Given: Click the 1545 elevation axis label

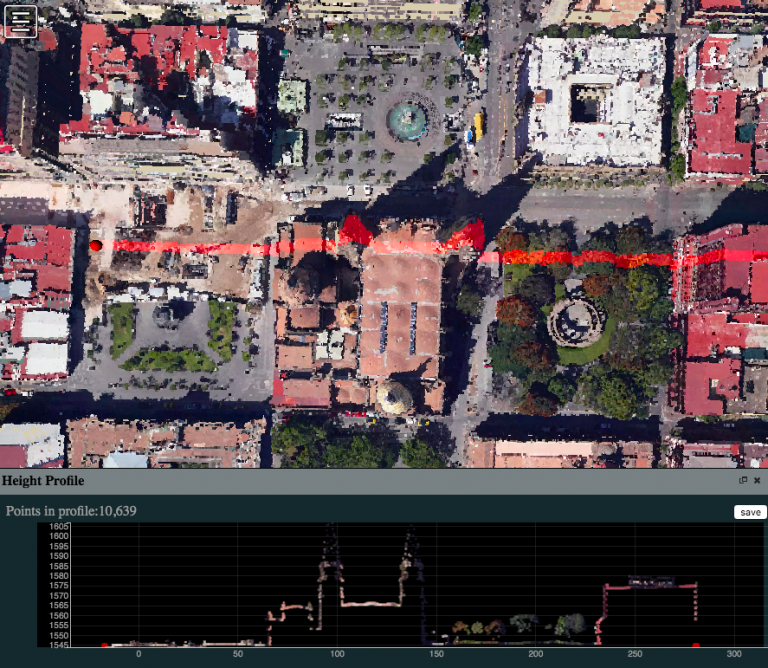Looking at the screenshot, I should (x=59, y=645).
